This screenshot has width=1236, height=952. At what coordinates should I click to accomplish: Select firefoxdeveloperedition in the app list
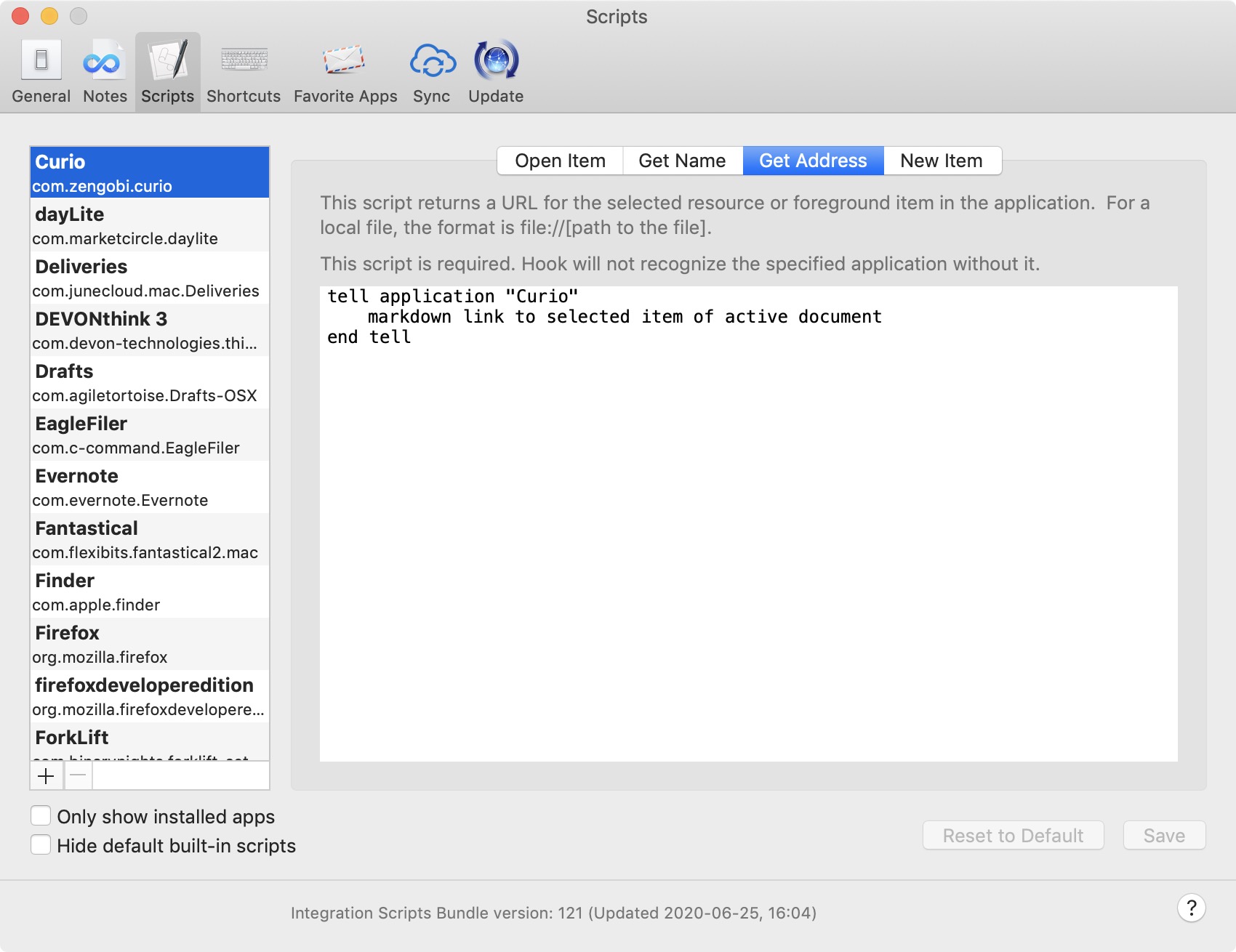coord(150,696)
